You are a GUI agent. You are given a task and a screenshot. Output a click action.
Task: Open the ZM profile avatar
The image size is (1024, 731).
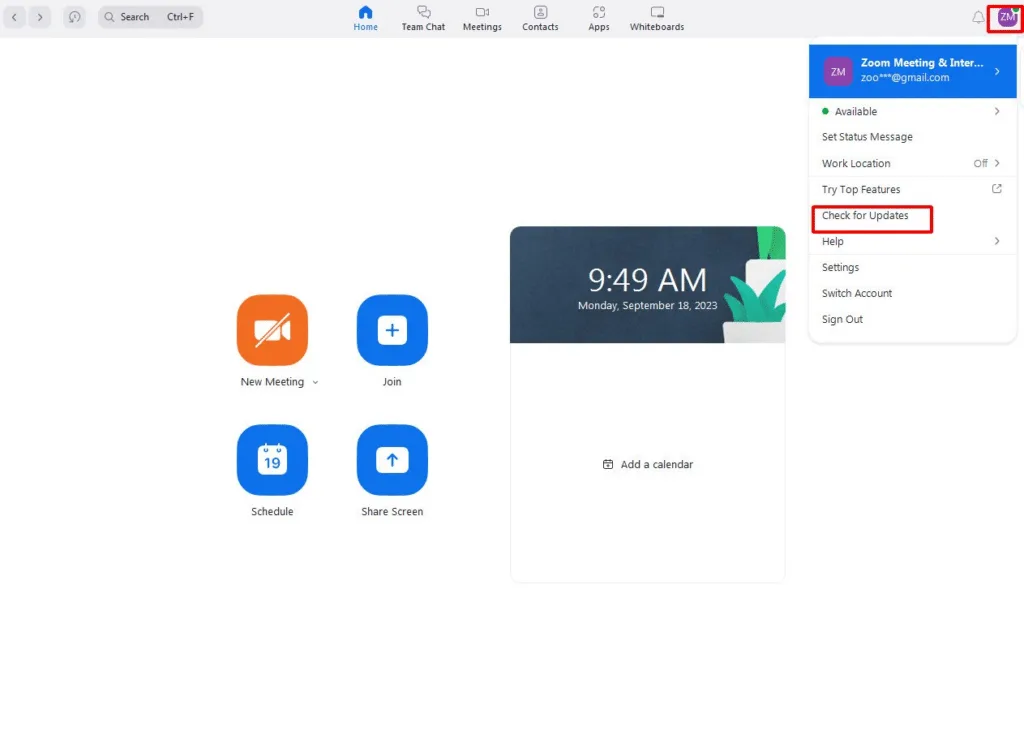1004,18
